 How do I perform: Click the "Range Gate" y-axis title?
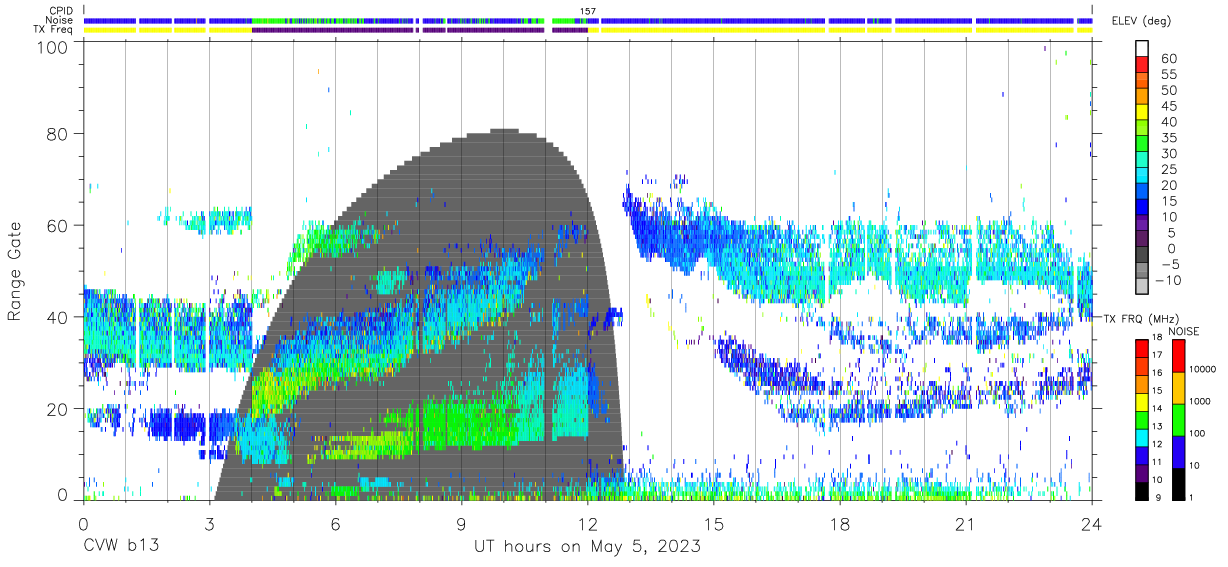(x=15, y=272)
